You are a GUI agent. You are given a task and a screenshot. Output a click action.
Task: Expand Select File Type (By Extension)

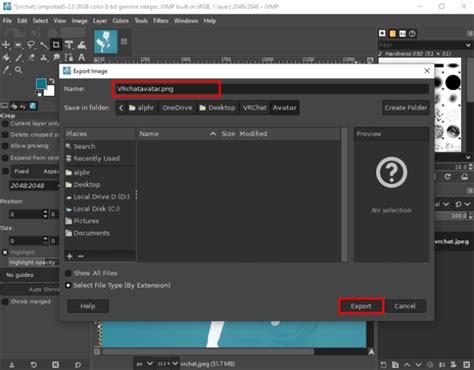(68, 285)
